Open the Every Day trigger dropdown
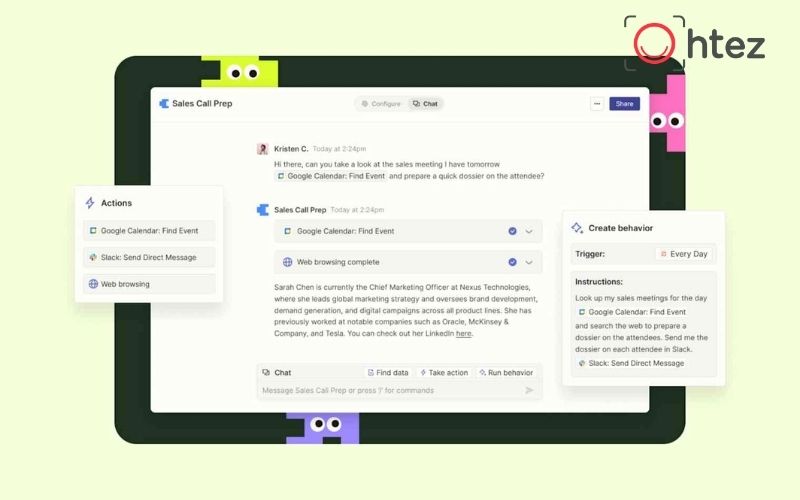This screenshot has height=500, width=800. tap(684, 254)
